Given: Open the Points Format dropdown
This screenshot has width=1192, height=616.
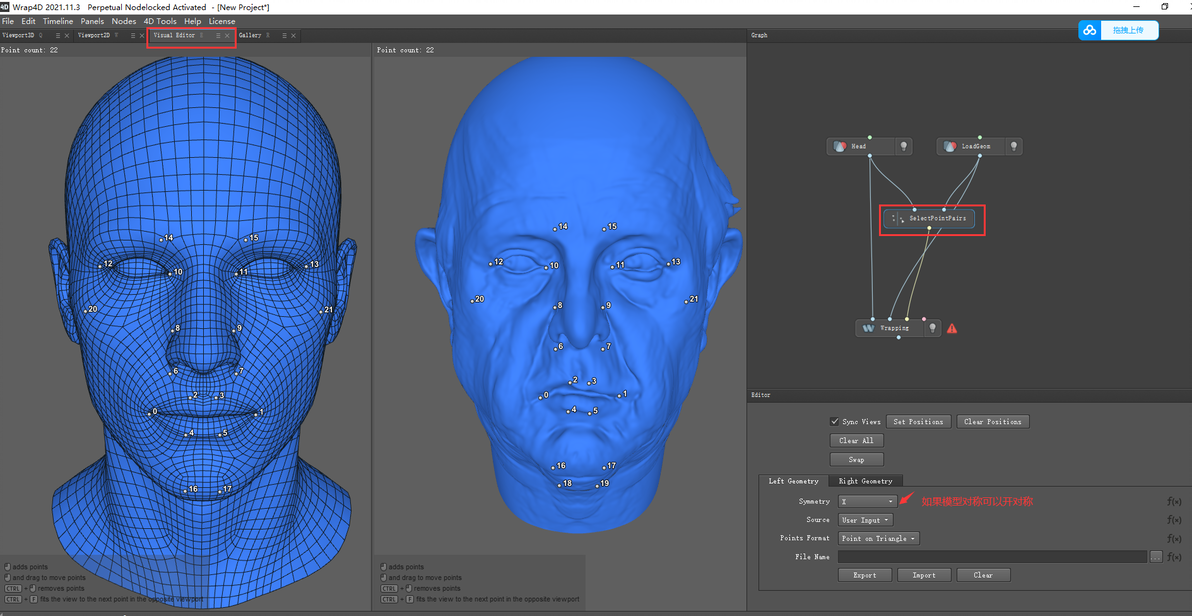Looking at the screenshot, I should [878, 538].
